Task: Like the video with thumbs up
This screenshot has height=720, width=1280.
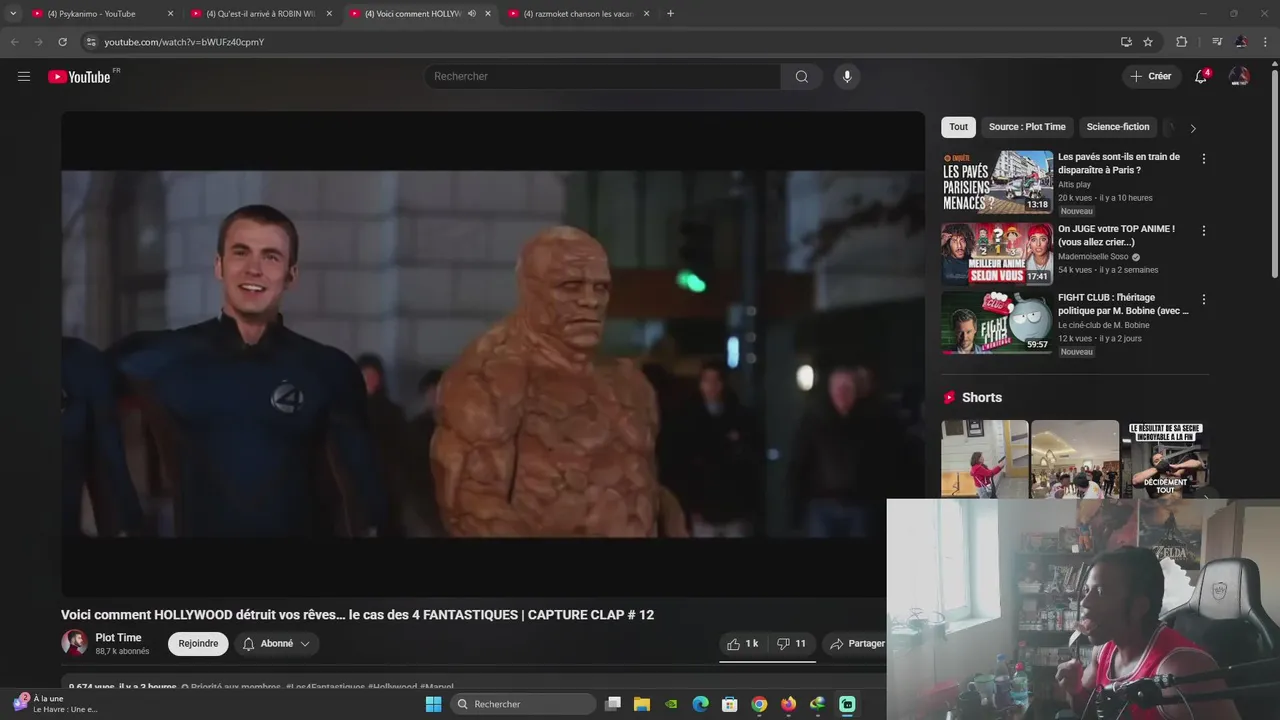Action: pos(743,644)
